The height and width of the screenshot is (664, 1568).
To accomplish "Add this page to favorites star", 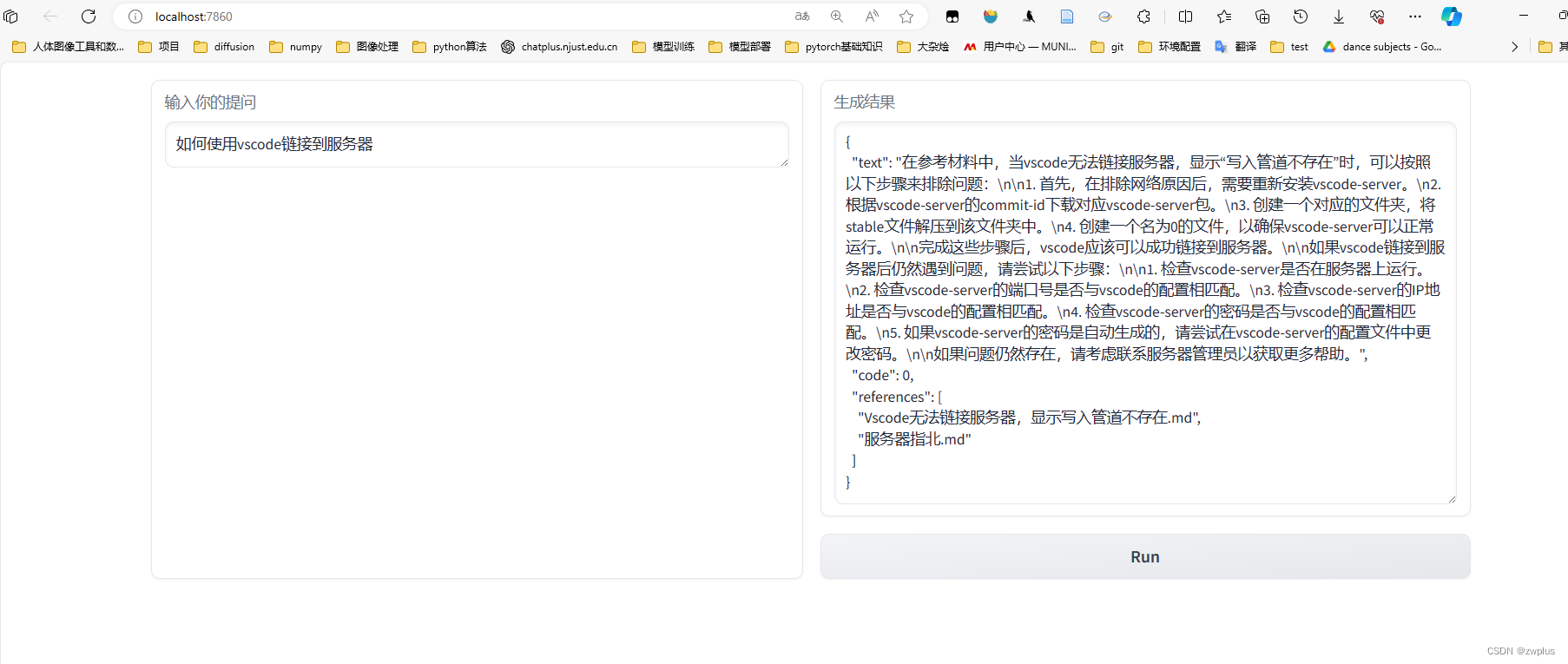I will [x=906, y=16].
